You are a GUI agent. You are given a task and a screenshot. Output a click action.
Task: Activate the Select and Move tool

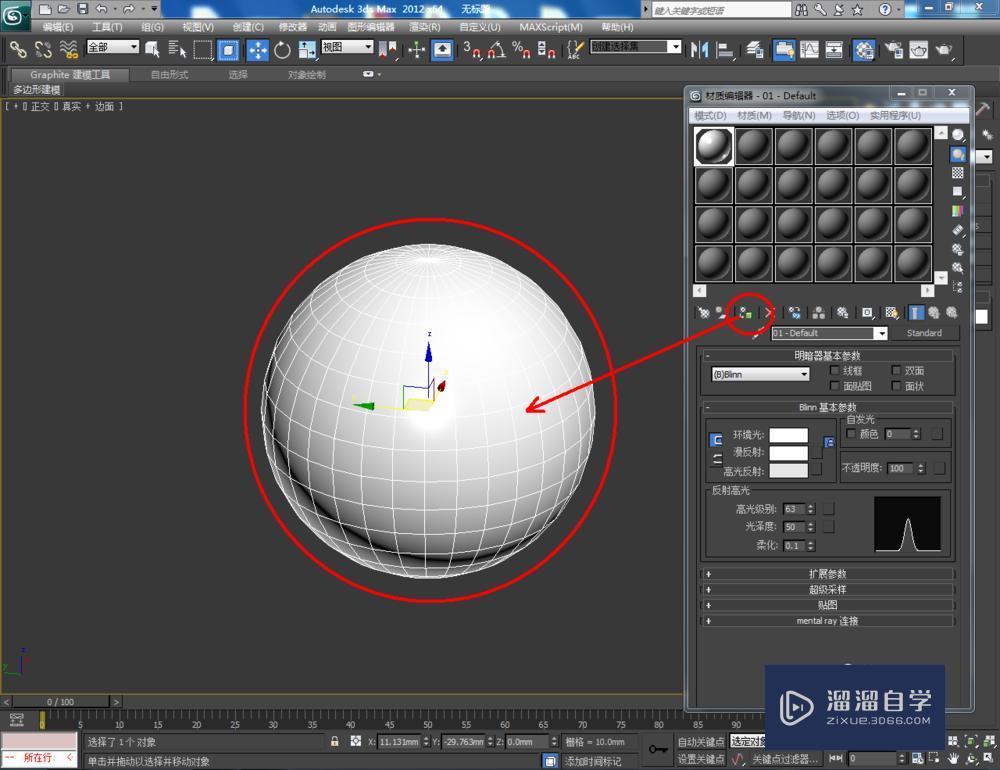[256, 47]
